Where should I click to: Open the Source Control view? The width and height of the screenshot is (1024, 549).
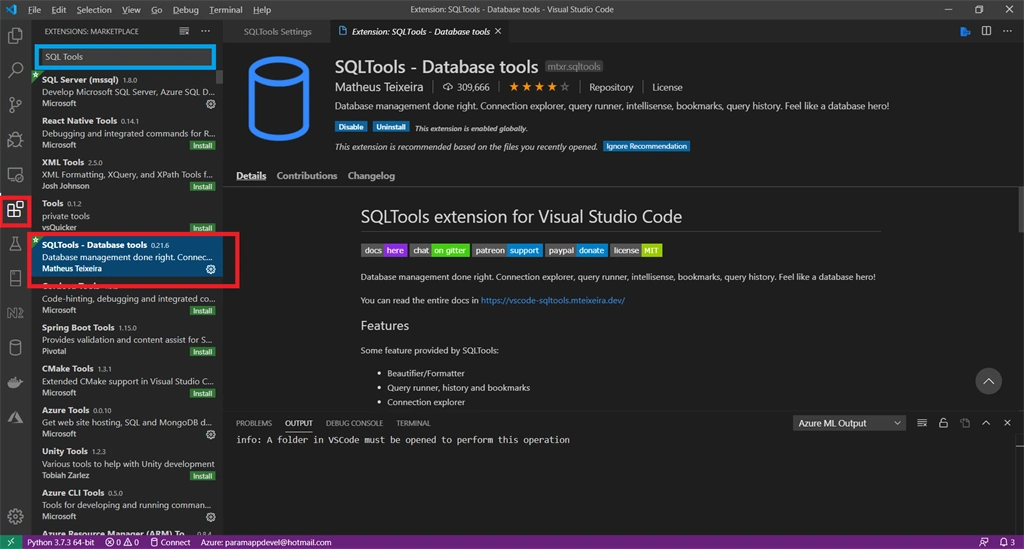coord(15,104)
